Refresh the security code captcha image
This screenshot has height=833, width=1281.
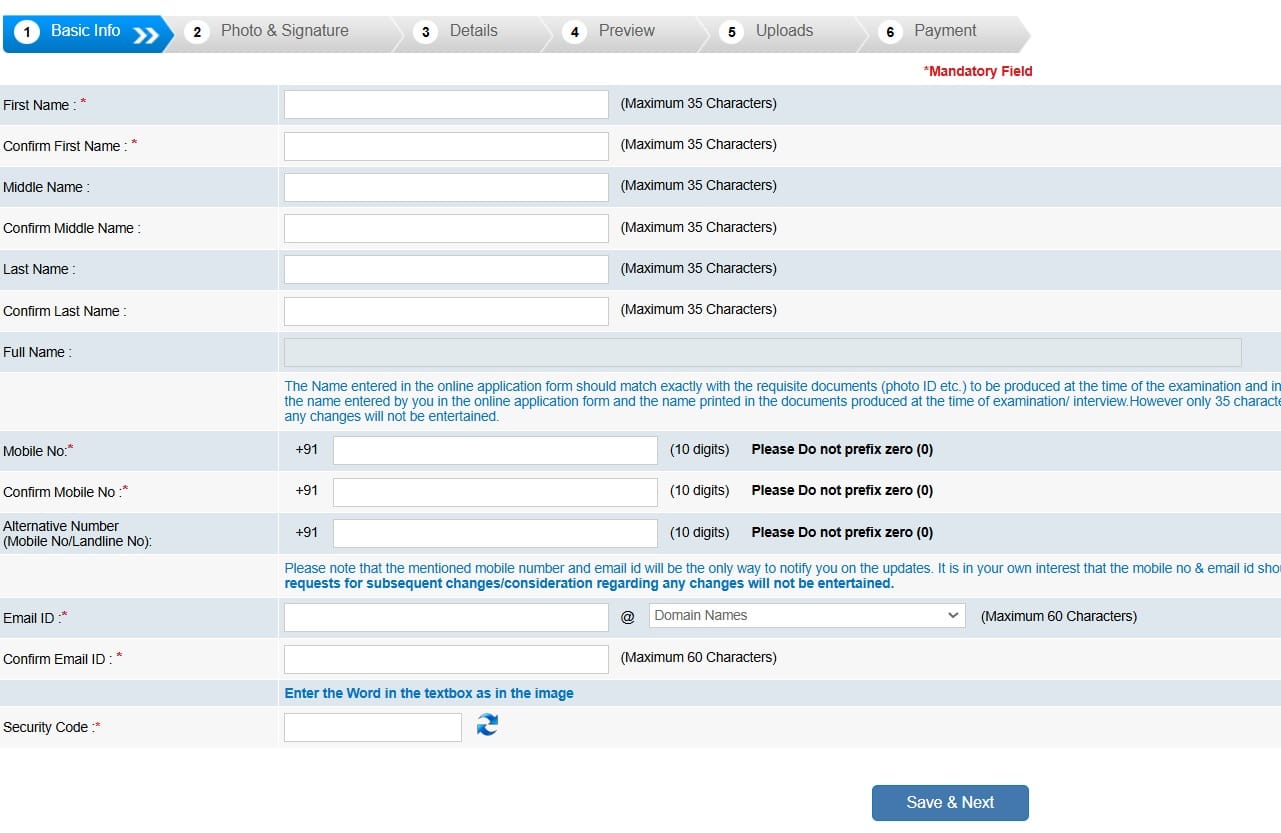(487, 725)
